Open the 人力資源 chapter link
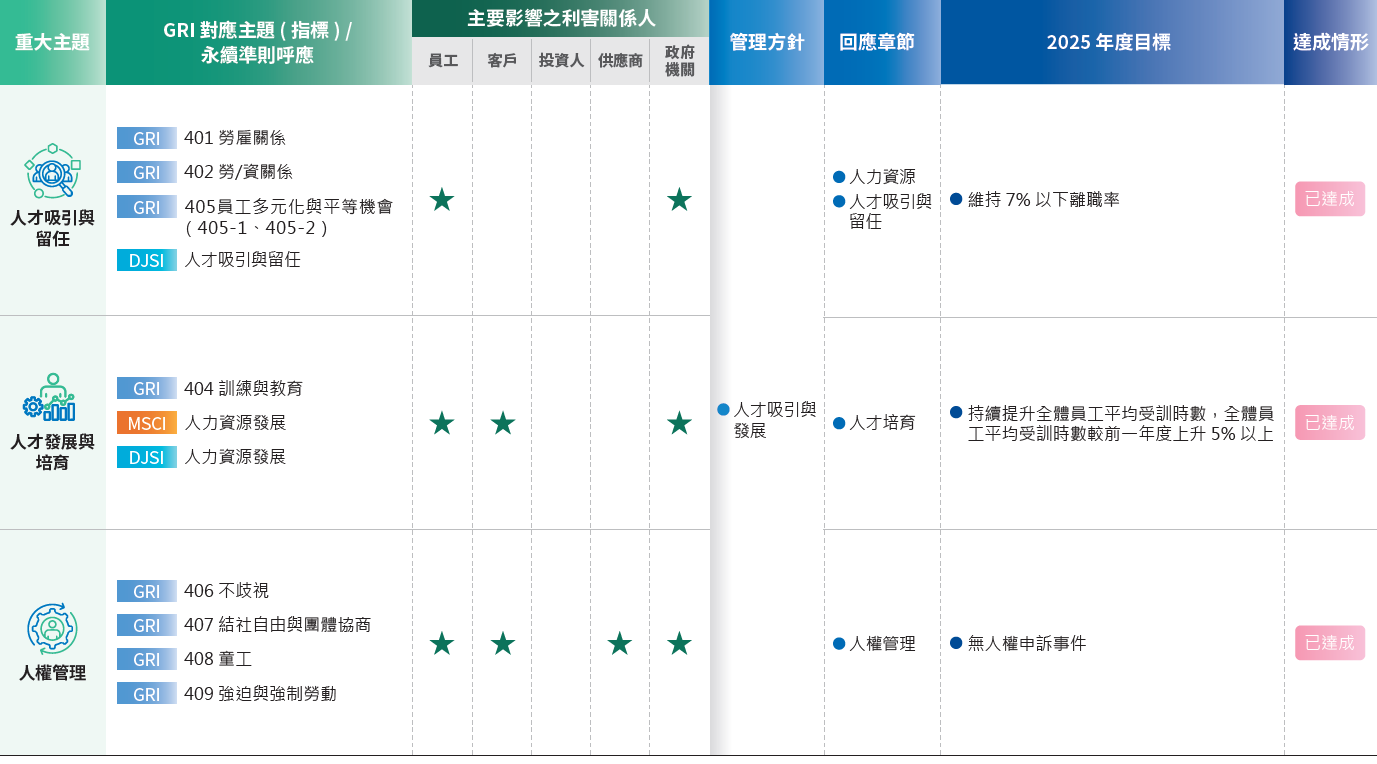This screenshot has width=1377, height=764. tap(882, 177)
